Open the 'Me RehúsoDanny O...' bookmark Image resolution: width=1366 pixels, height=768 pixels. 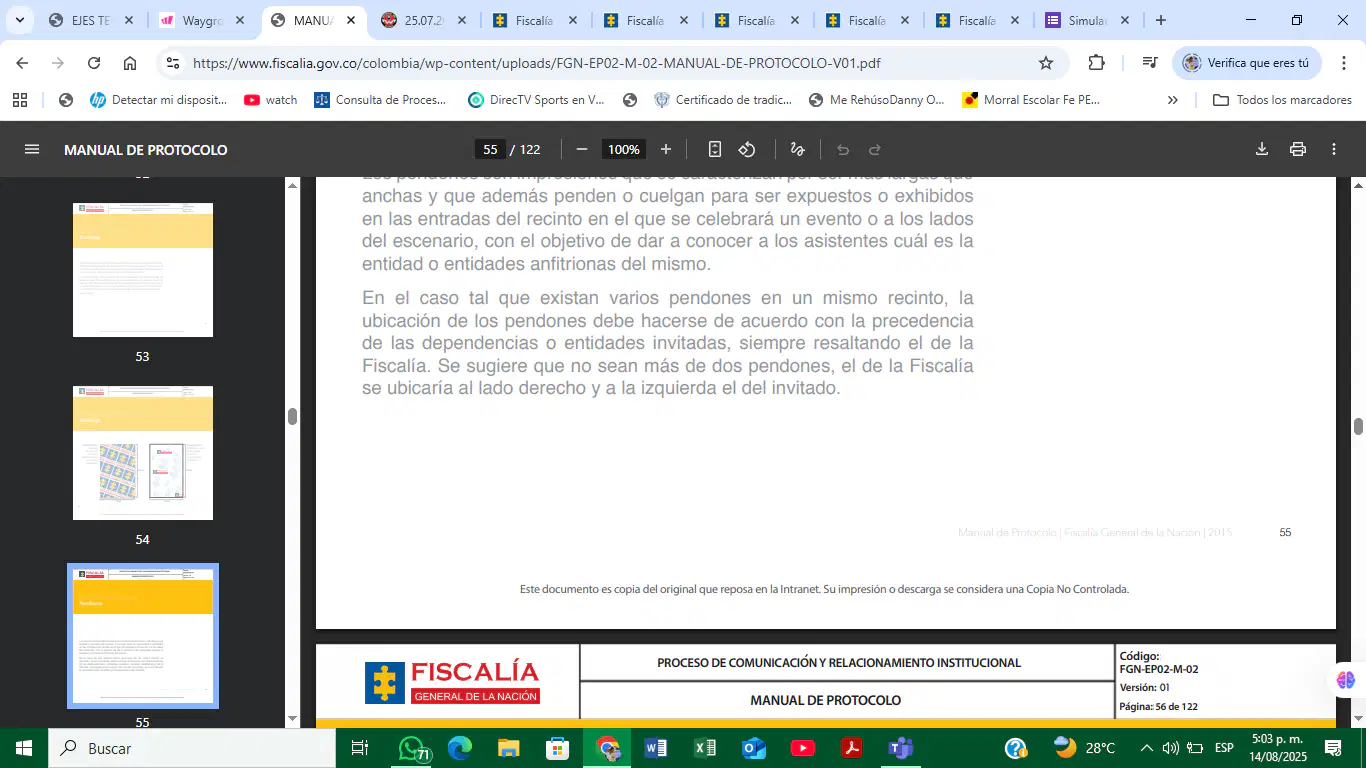[876, 100]
